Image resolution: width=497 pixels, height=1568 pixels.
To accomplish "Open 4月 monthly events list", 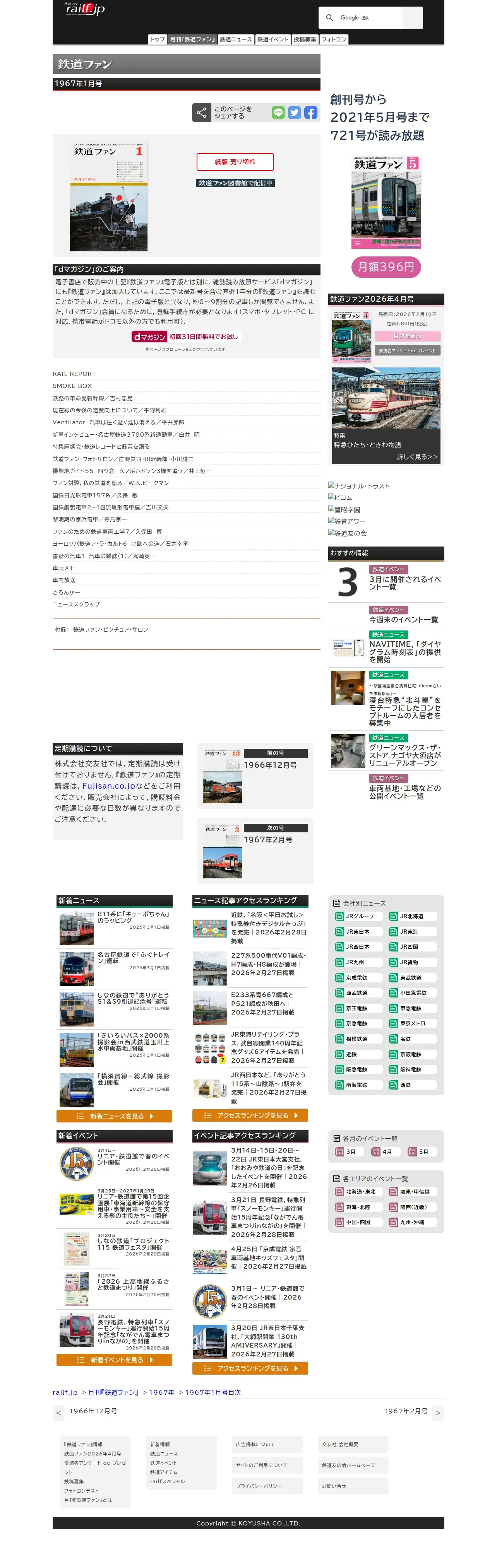I will coord(386,1152).
